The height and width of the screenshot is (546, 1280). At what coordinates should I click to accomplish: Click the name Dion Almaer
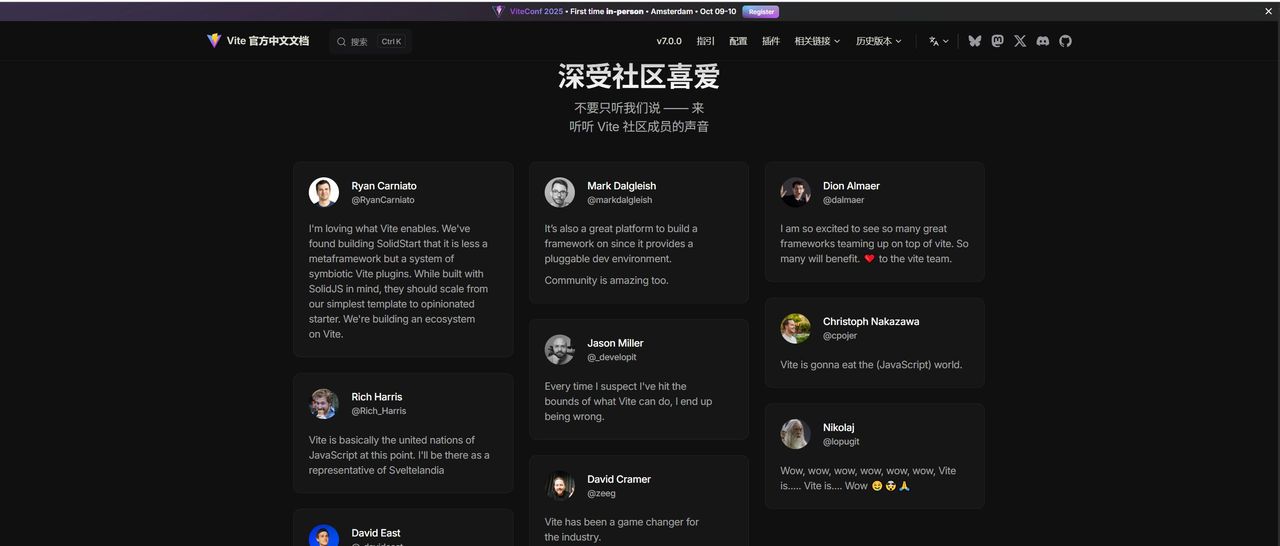[851, 186]
